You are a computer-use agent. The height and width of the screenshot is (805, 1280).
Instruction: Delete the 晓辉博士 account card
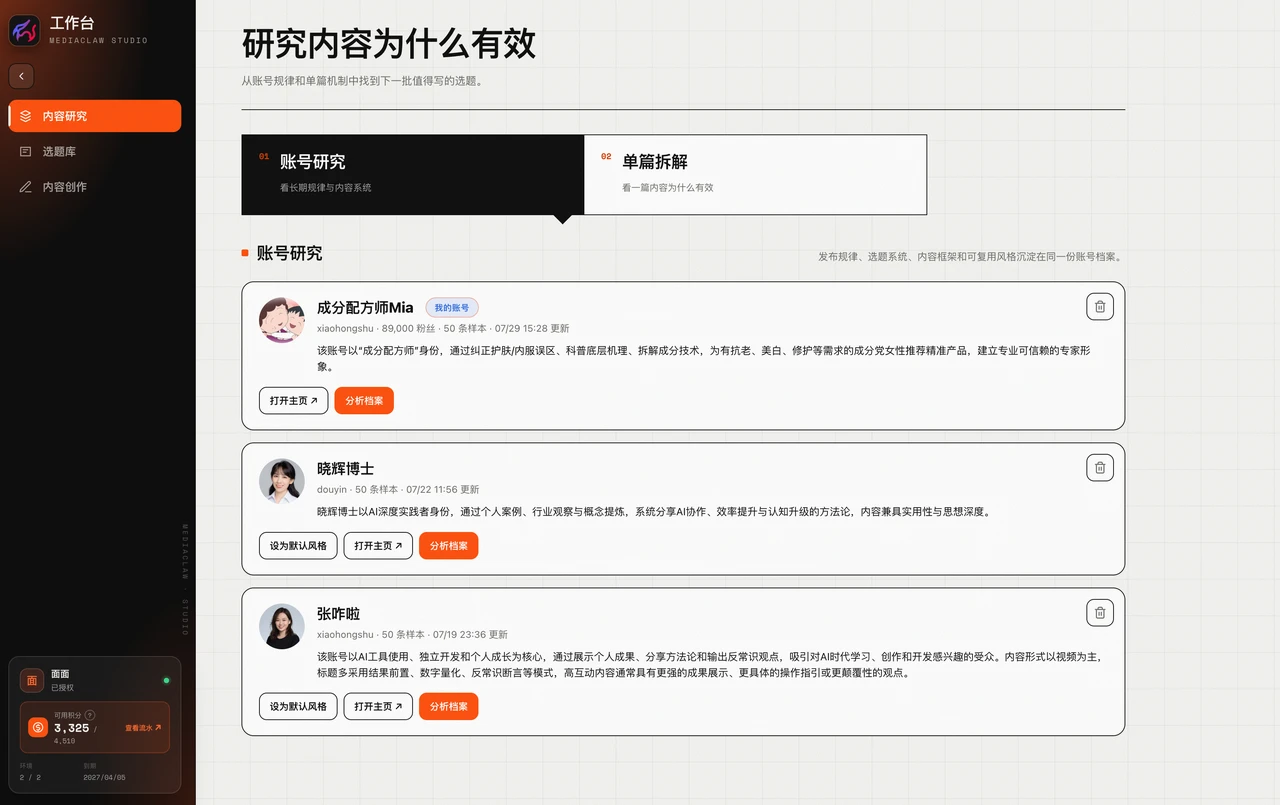click(1100, 468)
